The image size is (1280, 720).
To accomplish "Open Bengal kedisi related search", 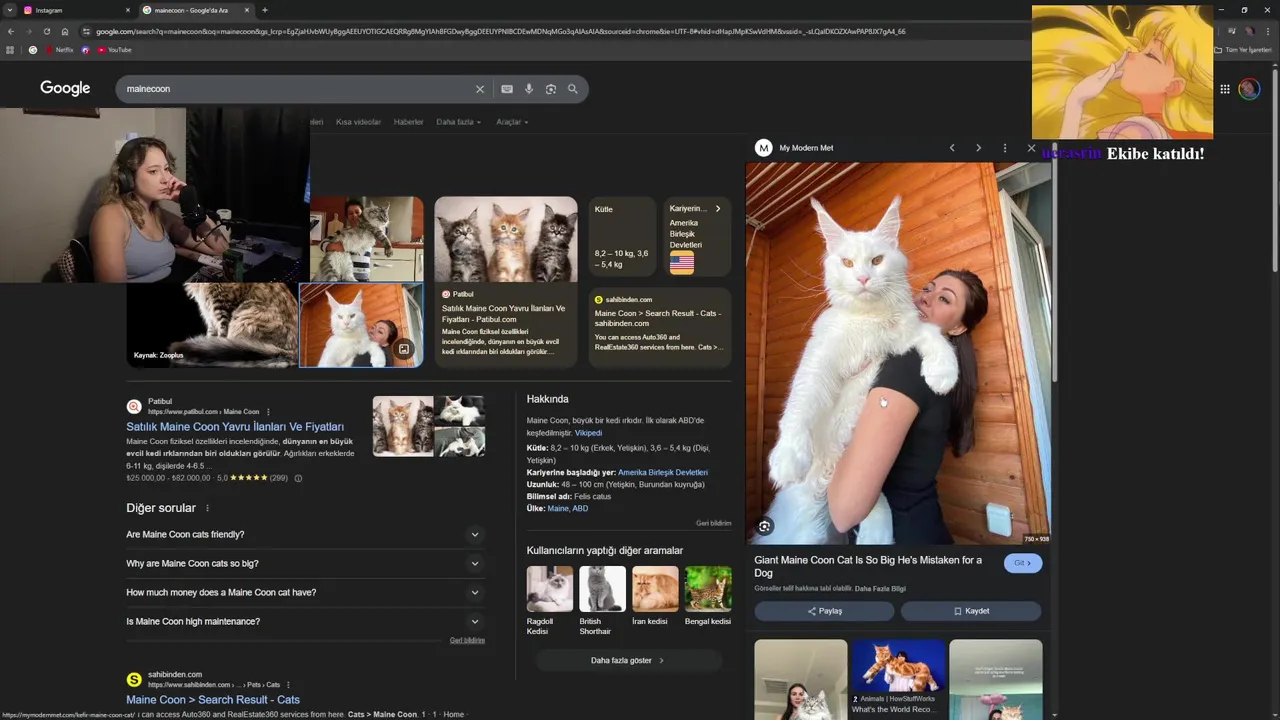I will coord(708,597).
